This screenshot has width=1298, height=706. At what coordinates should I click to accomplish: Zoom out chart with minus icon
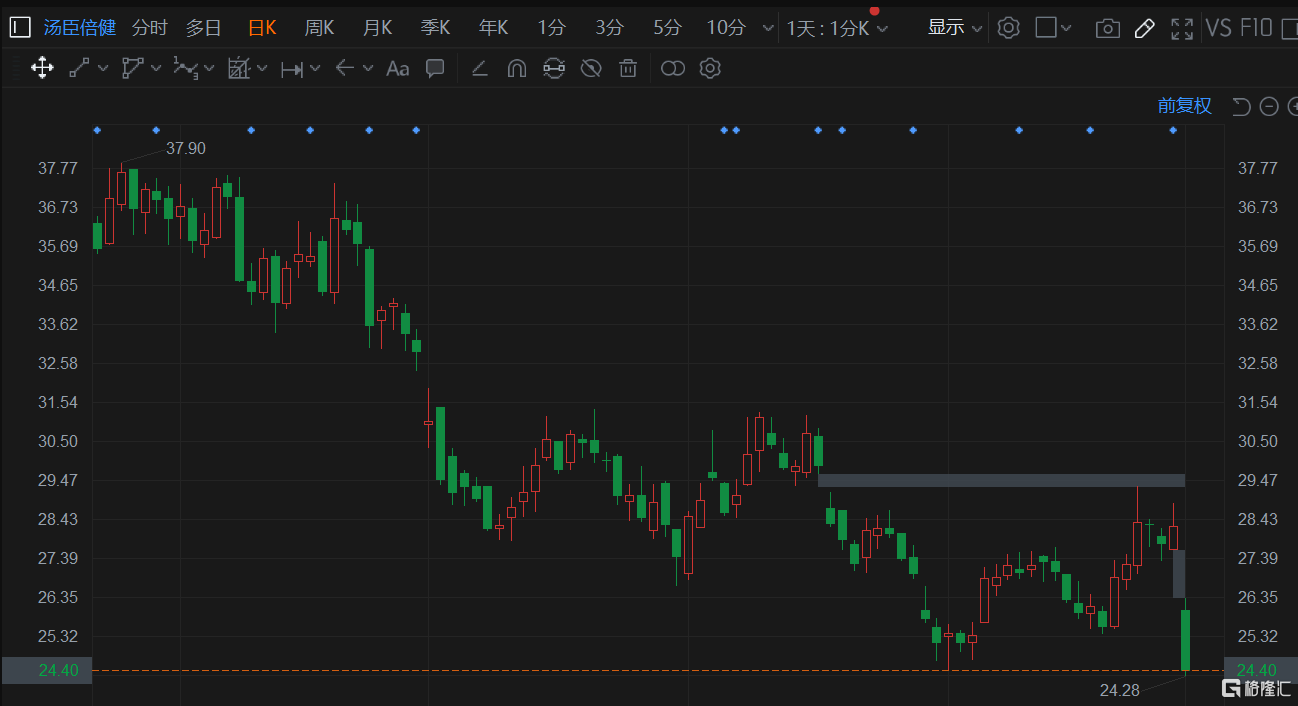[x=1269, y=106]
